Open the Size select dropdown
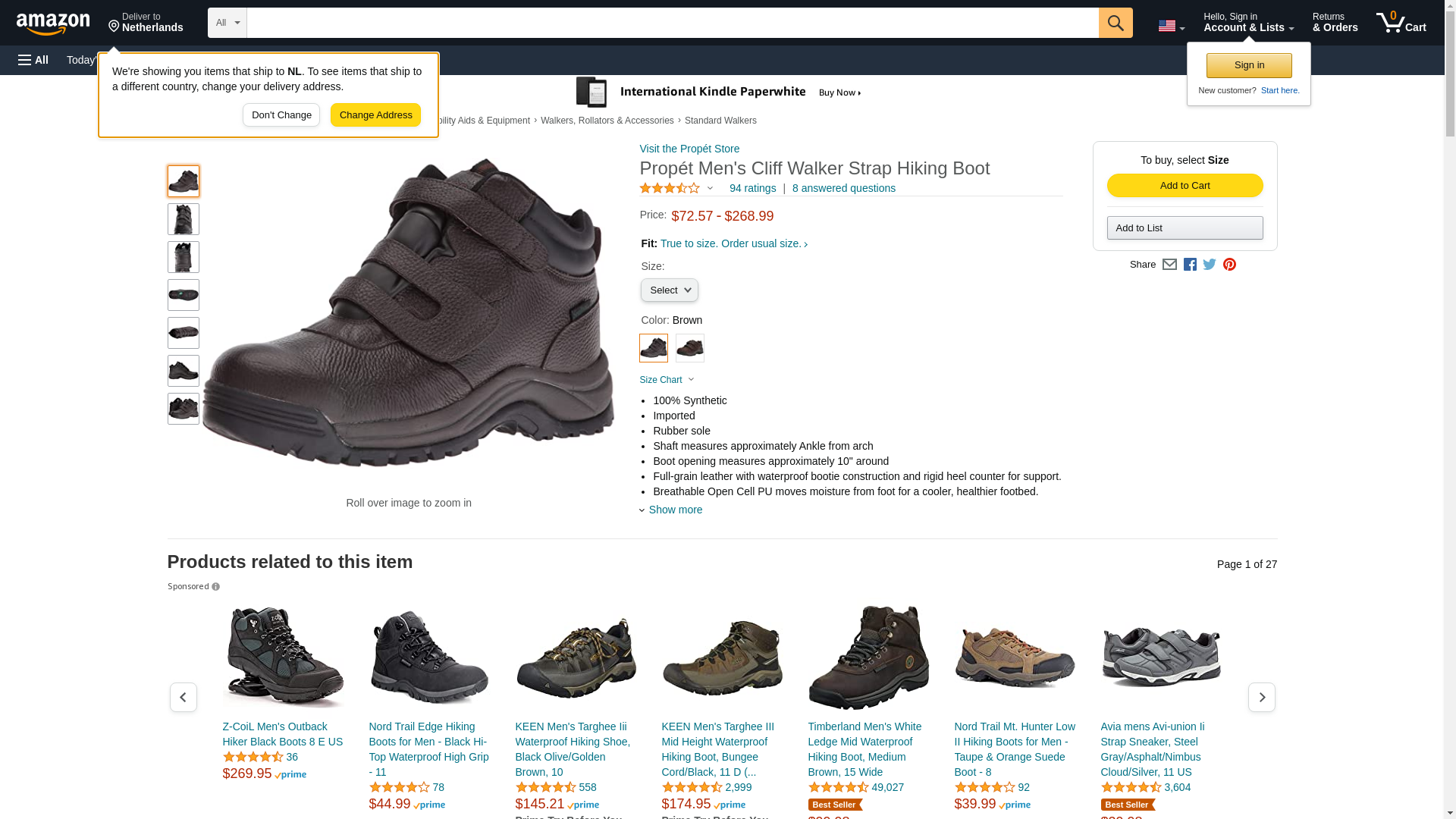Image resolution: width=1456 pixels, height=819 pixels. click(669, 290)
